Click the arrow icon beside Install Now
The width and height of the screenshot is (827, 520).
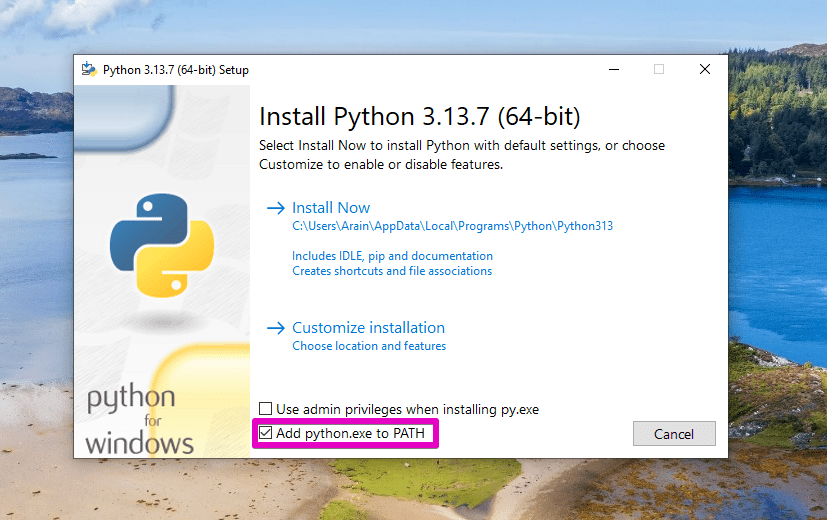(275, 208)
